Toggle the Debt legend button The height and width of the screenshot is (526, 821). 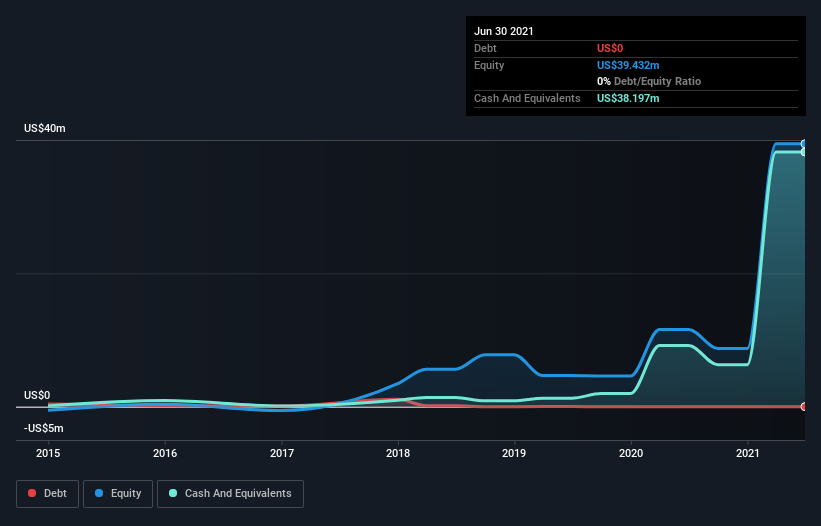(47, 494)
